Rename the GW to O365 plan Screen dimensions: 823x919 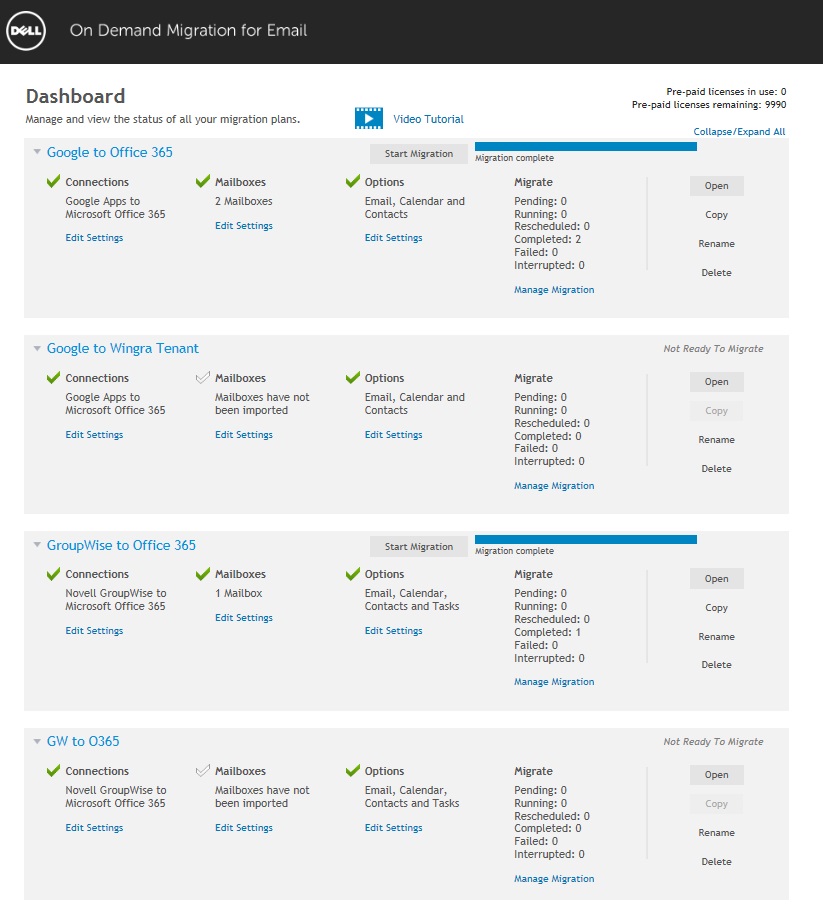pyautogui.click(x=716, y=832)
